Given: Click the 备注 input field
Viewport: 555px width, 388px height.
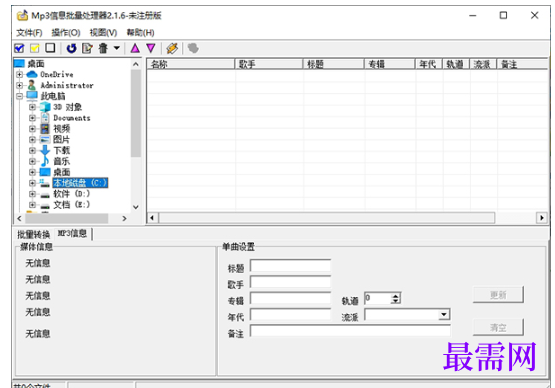Looking at the screenshot, I should tap(350, 331).
